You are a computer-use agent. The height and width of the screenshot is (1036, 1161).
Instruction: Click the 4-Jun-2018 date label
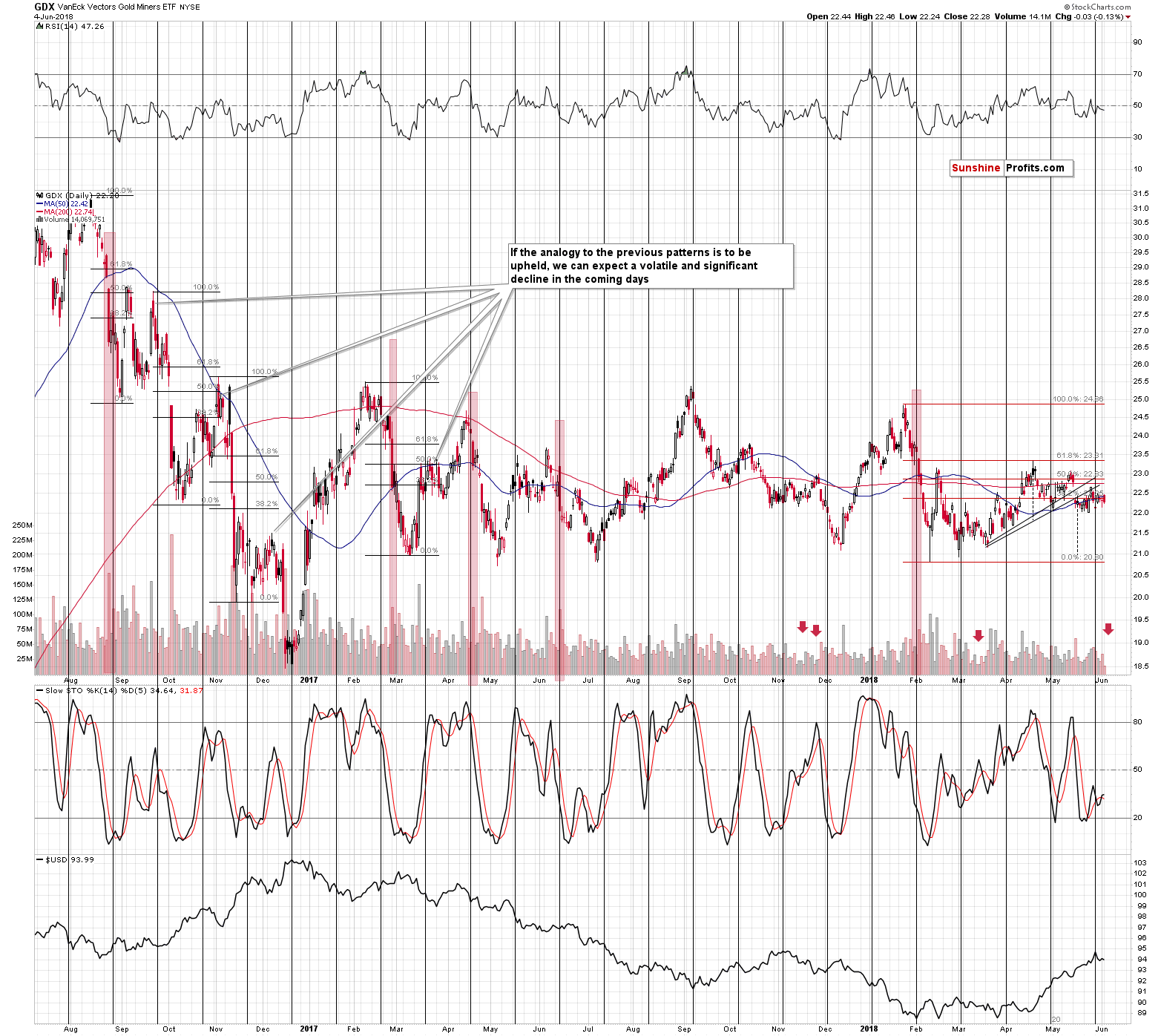tap(53, 16)
